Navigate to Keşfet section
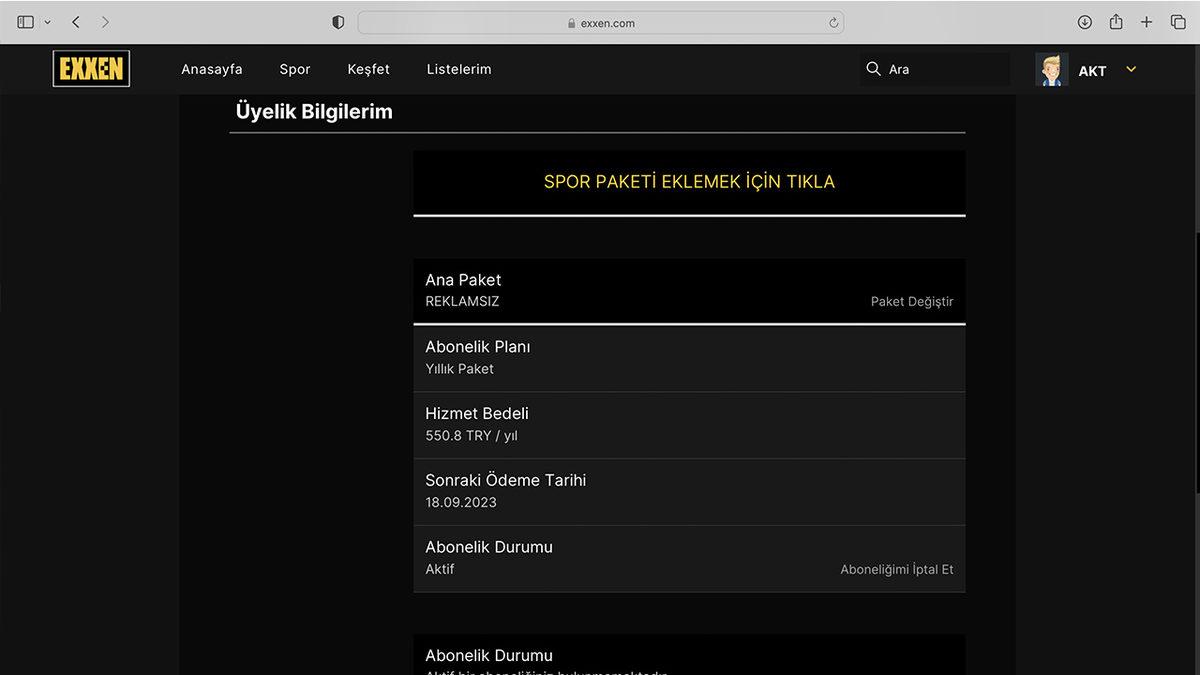This screenshot has width=1200, height=675. point(368,69)
